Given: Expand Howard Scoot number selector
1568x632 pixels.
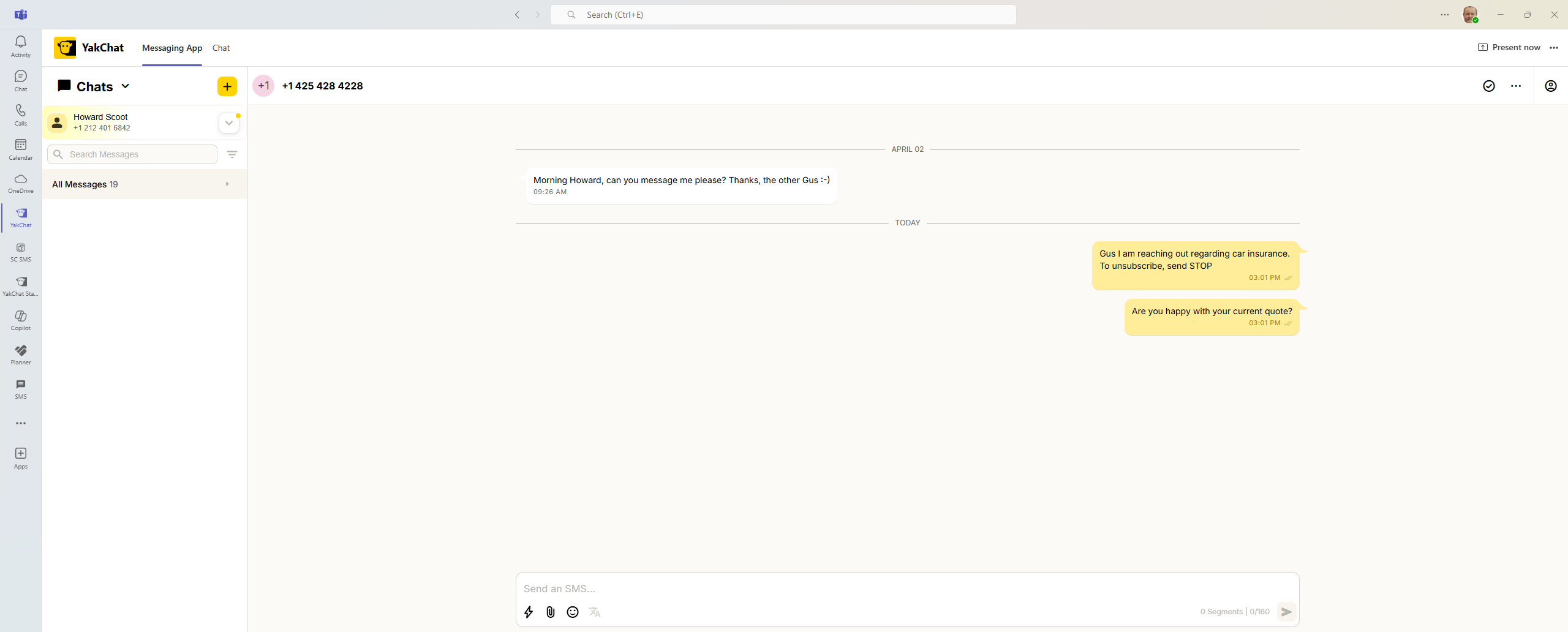Looking at the screenshot, I should 228,123.
